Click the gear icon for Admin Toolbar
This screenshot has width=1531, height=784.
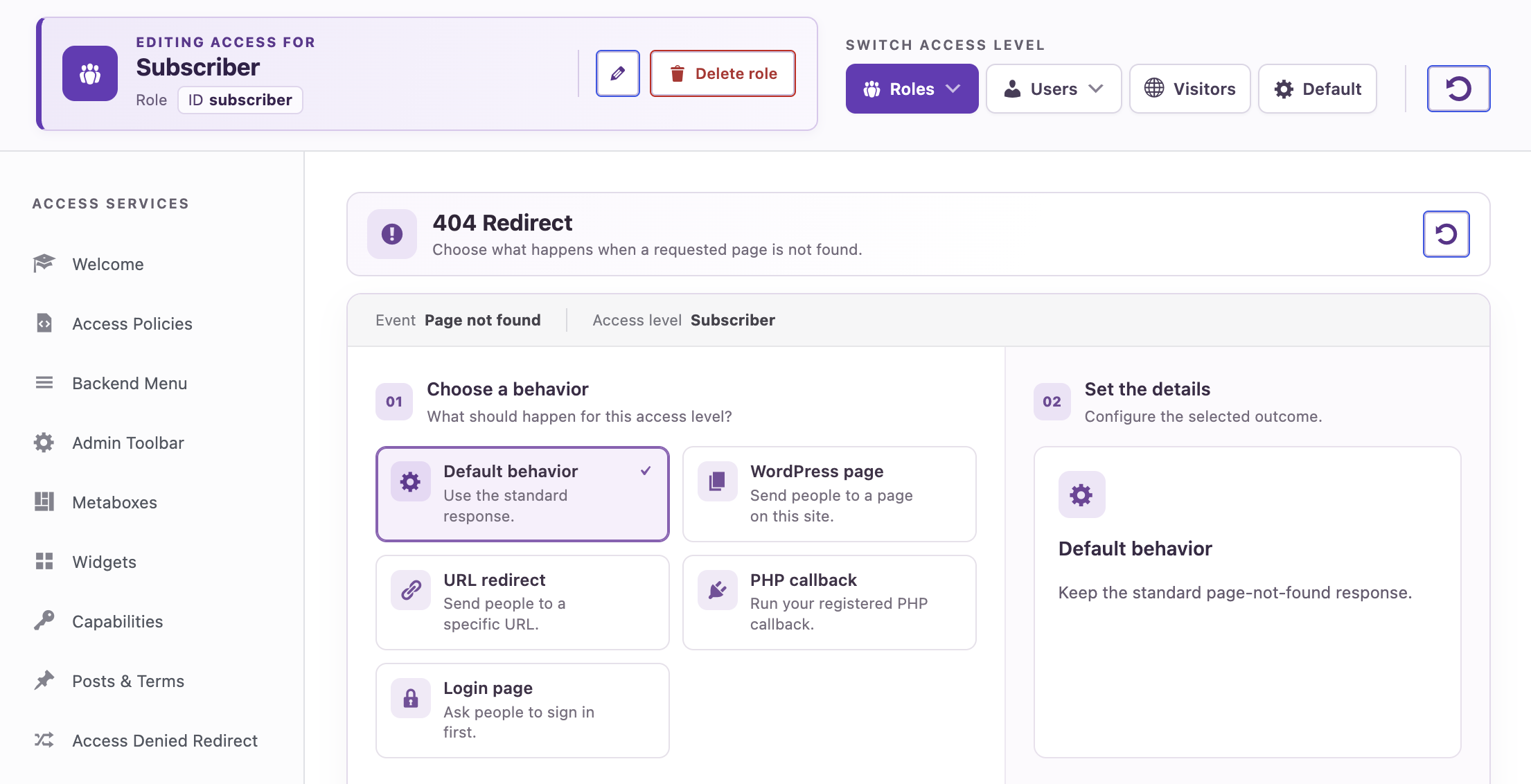coord(44,443)
